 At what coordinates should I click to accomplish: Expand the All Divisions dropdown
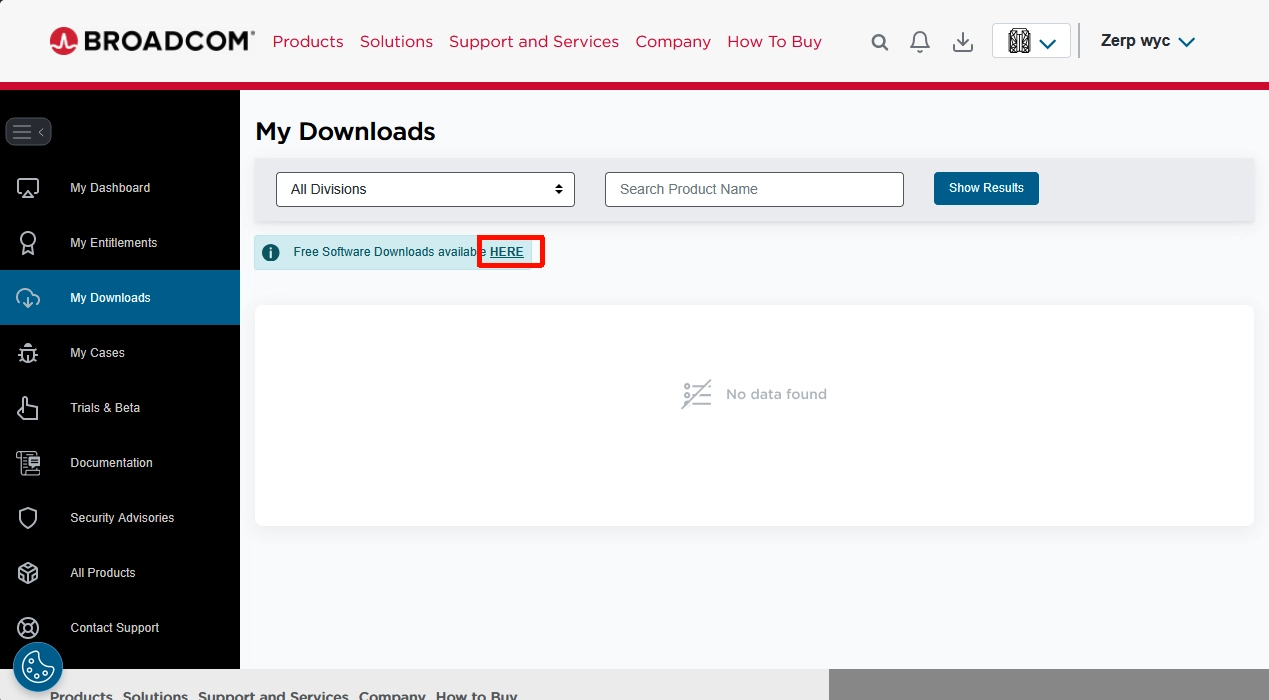coord(425,189)
